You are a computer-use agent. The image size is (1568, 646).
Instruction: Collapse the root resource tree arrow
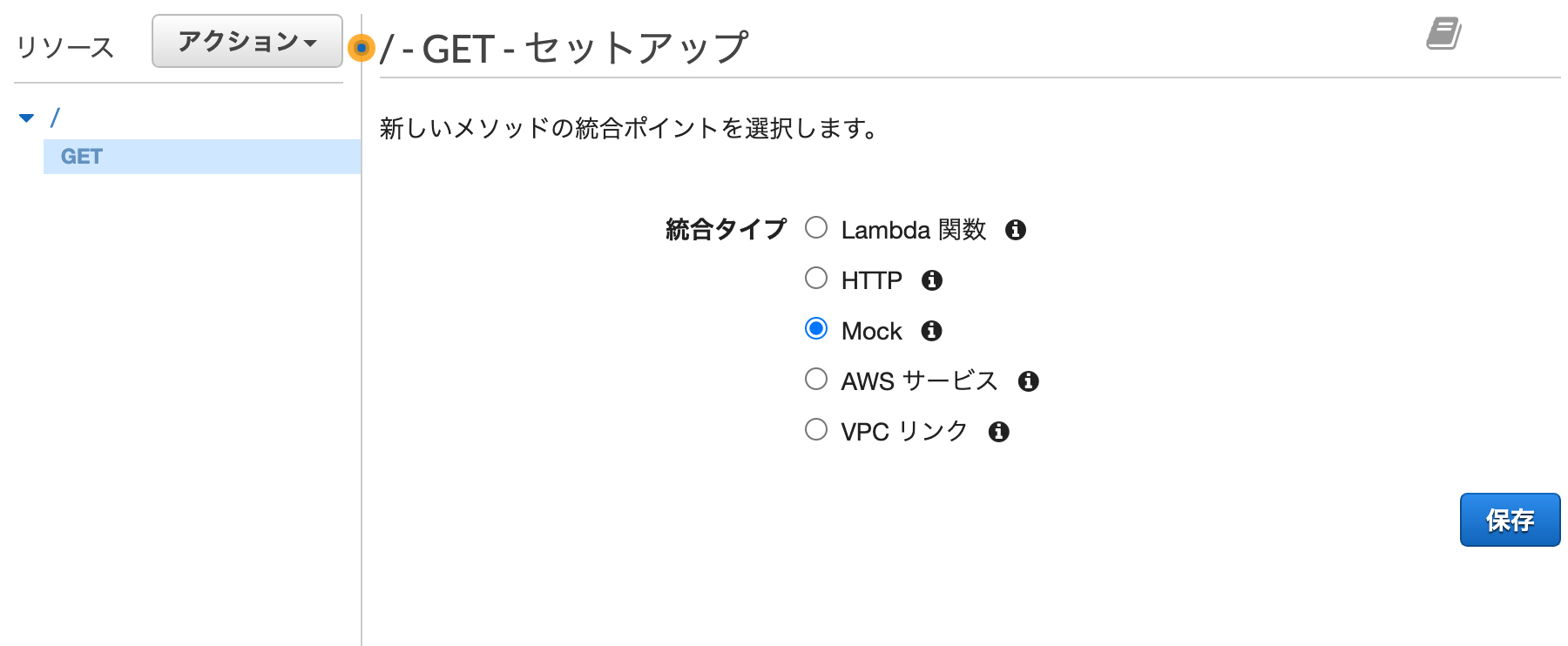click(x=27, y=118)
